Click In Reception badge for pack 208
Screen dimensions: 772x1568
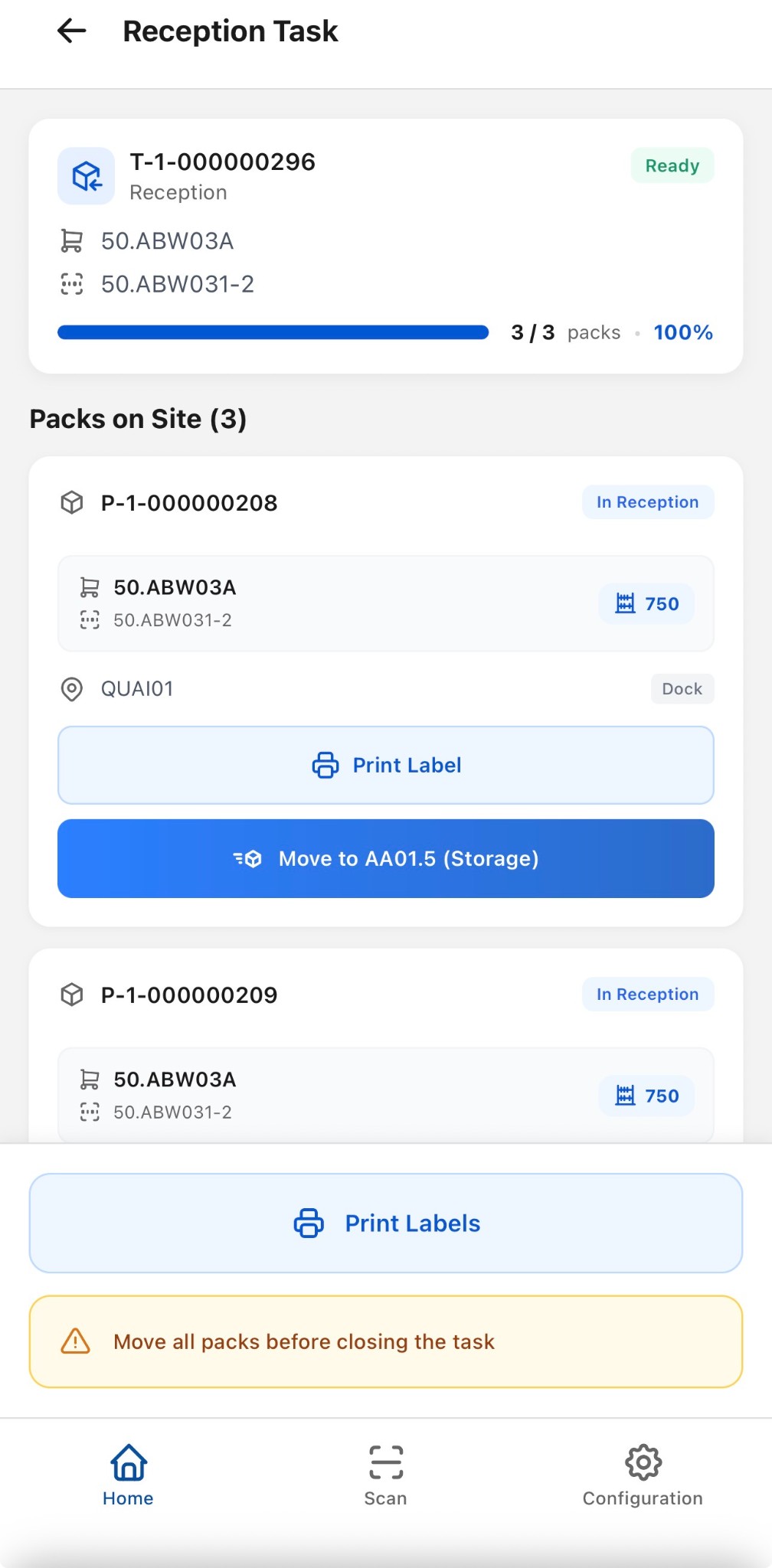point(647,502)
